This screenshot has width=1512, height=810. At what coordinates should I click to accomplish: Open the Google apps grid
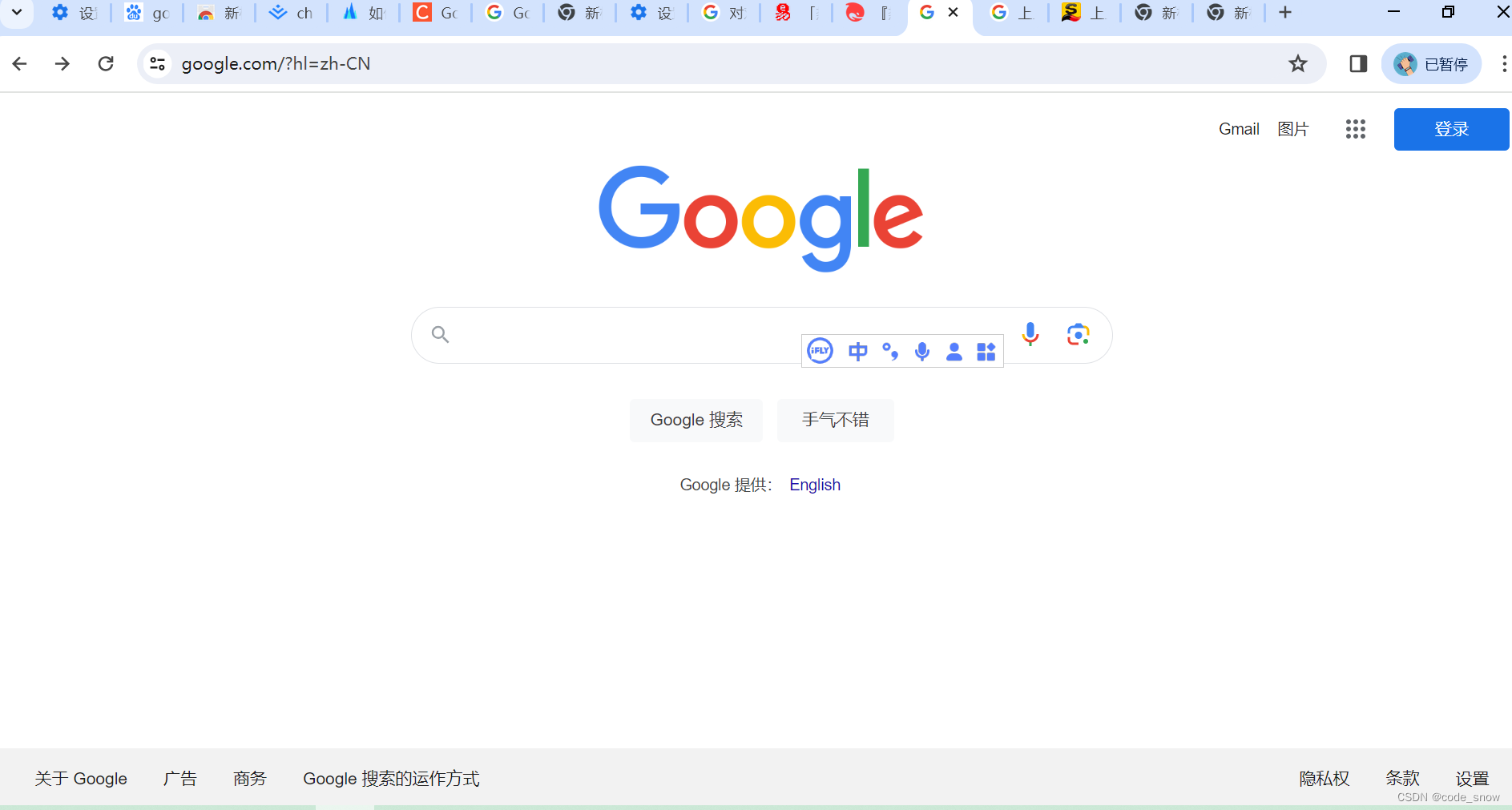pyautogui.click(x=1356, y=129)
